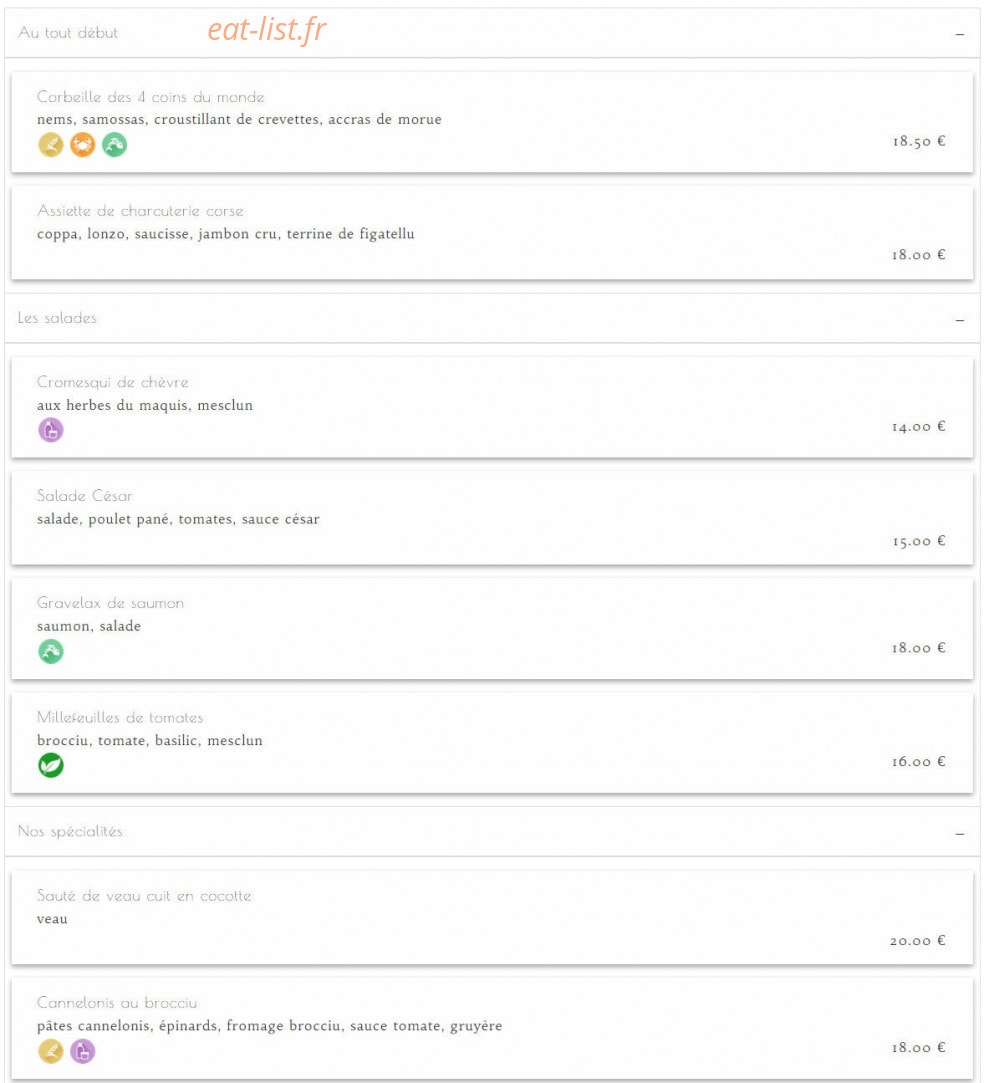Collapse the Au tout début section

(x=959, y=34)
